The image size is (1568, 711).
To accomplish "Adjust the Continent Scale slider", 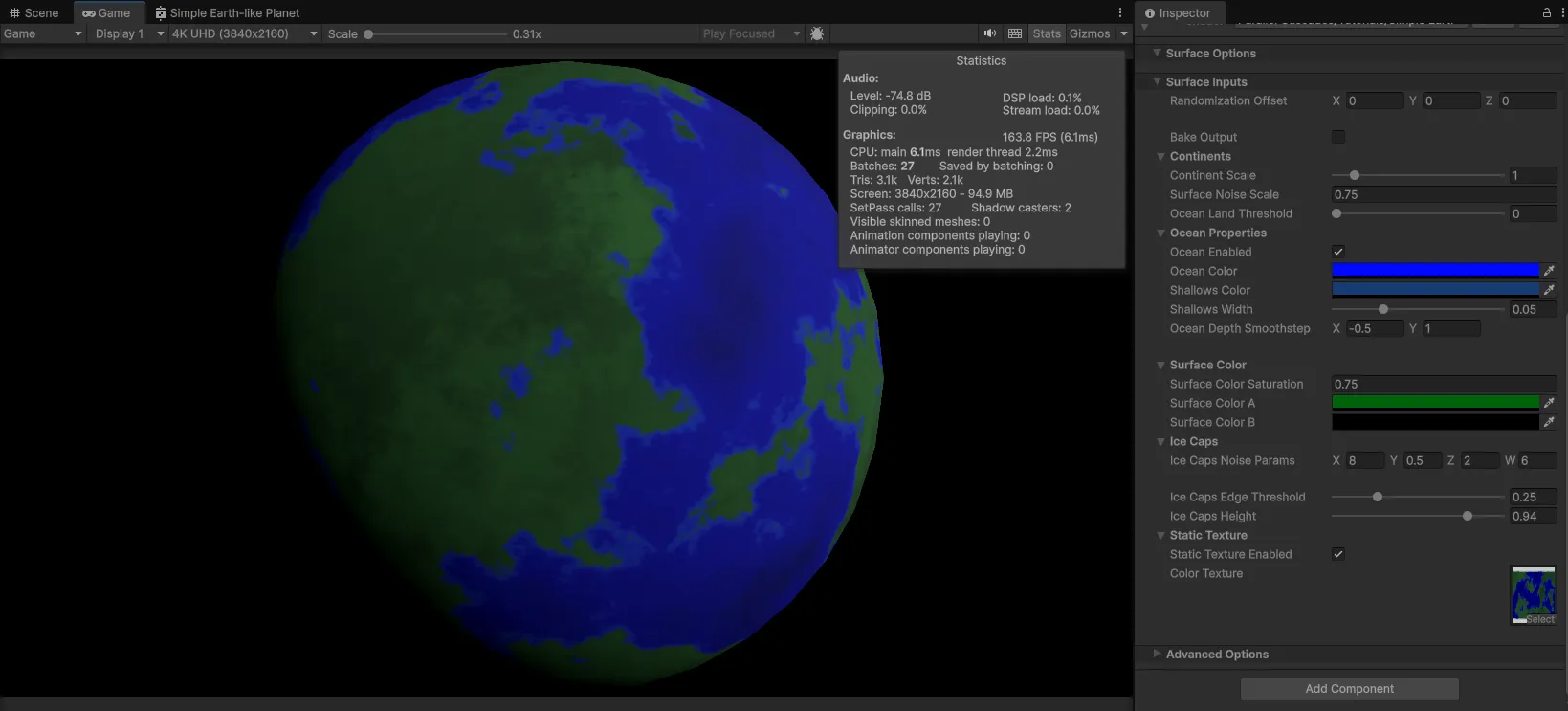I will (1418, 175).
